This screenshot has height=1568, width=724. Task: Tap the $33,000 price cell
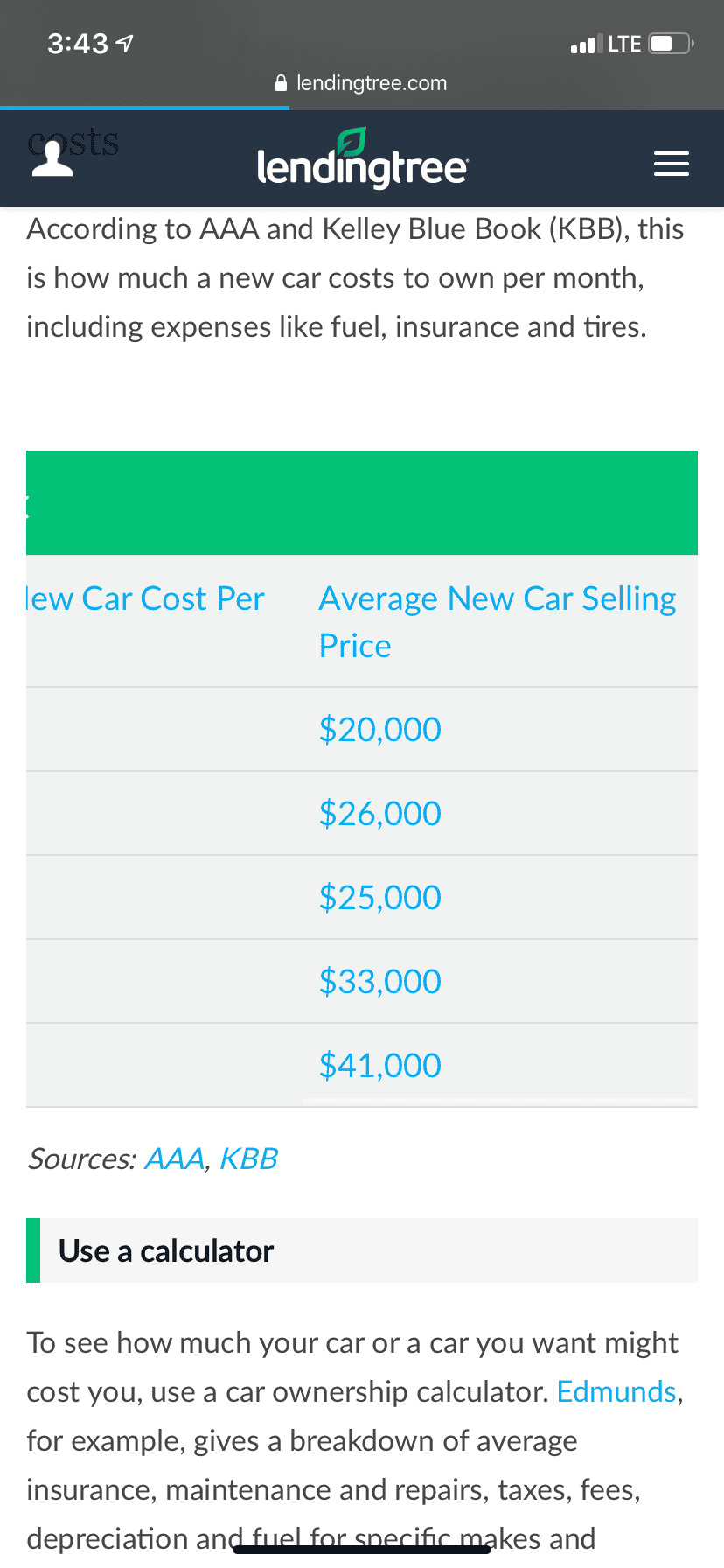coord(379,981)
